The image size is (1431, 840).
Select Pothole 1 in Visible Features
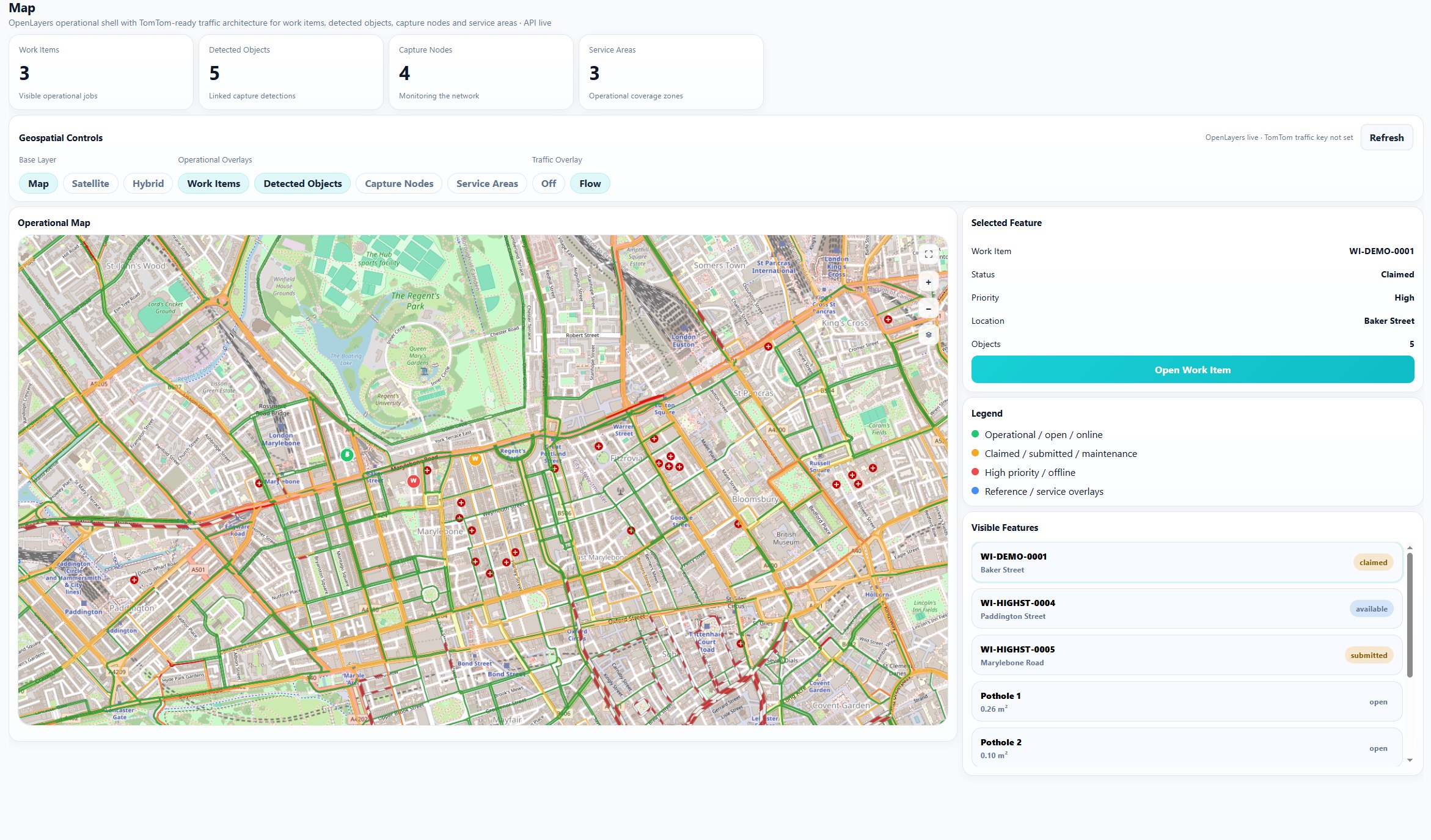click(1187, 702)
